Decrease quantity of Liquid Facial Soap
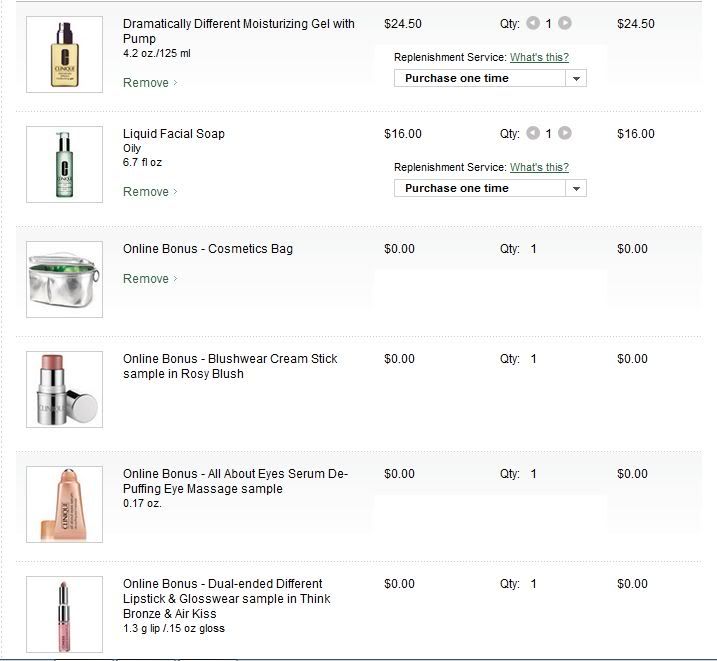 coord(533,133)
